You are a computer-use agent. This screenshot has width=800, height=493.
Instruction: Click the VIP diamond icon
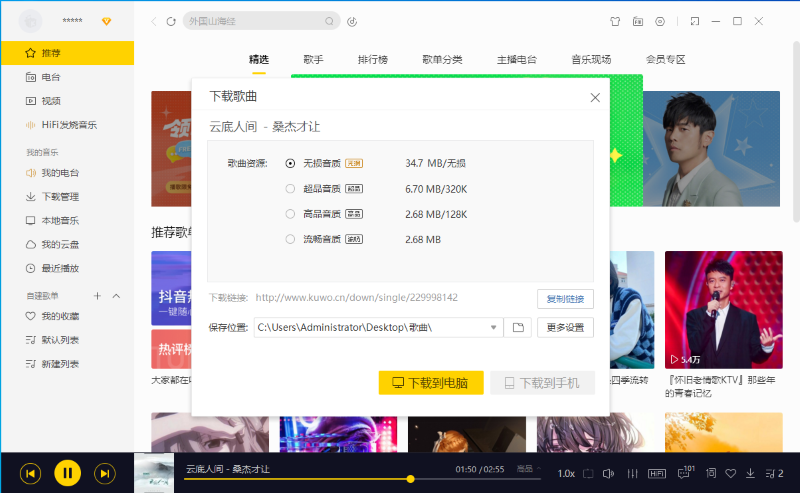click(x=107, y=21)
